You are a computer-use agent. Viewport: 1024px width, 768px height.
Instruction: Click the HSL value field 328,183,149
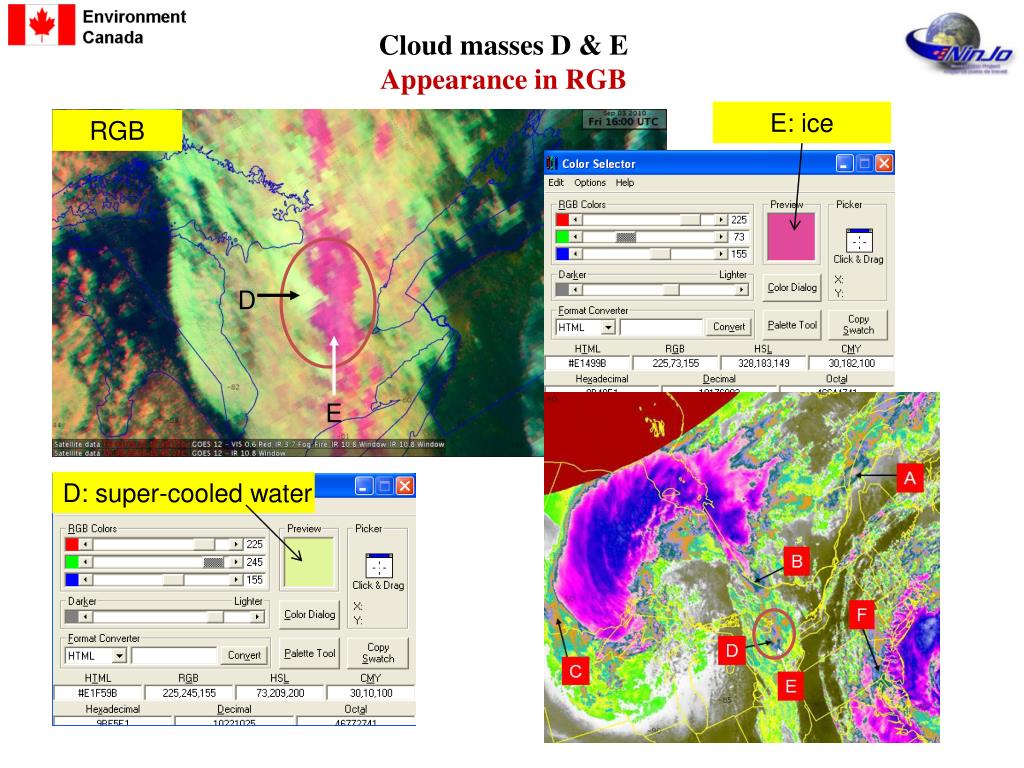click(x=763, y=363)
